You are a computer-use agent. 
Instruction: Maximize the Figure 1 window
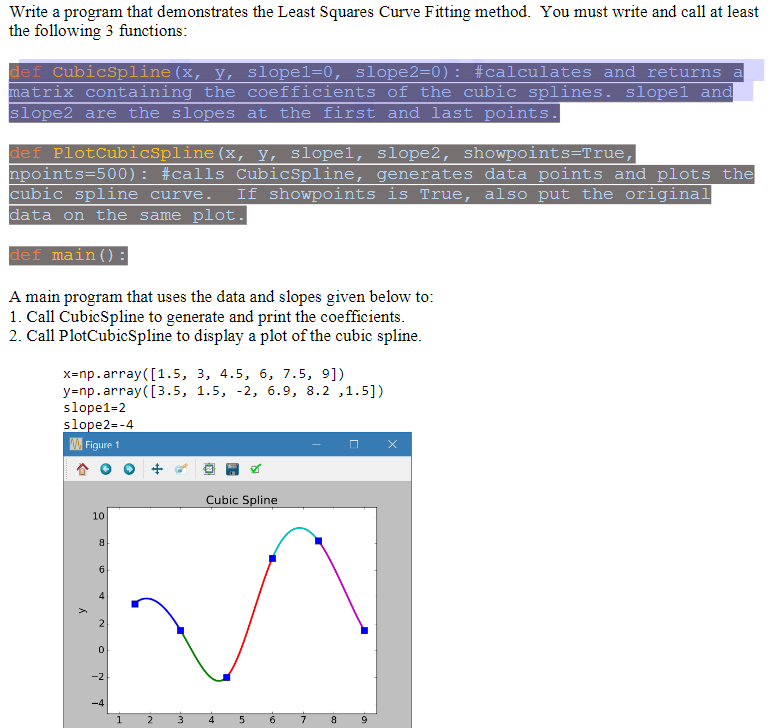[353, 444]
